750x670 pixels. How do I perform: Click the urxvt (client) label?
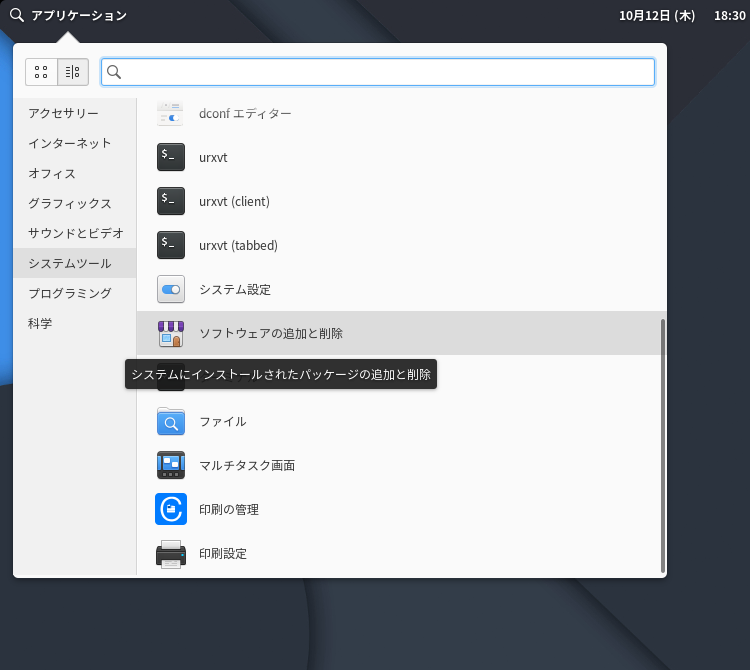[234, 201]
